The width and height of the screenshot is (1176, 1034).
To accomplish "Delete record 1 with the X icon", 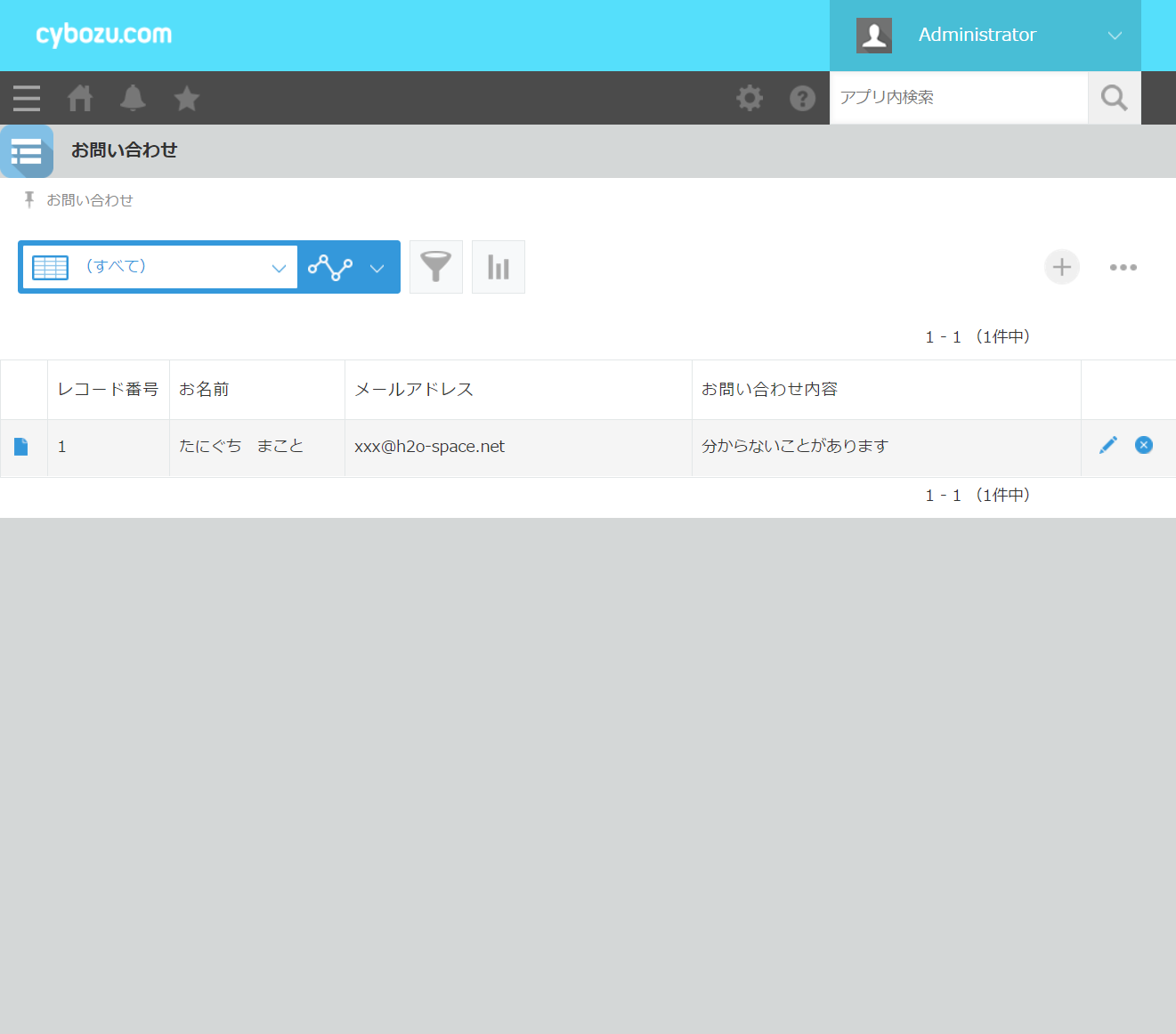I will (1144, 445).
